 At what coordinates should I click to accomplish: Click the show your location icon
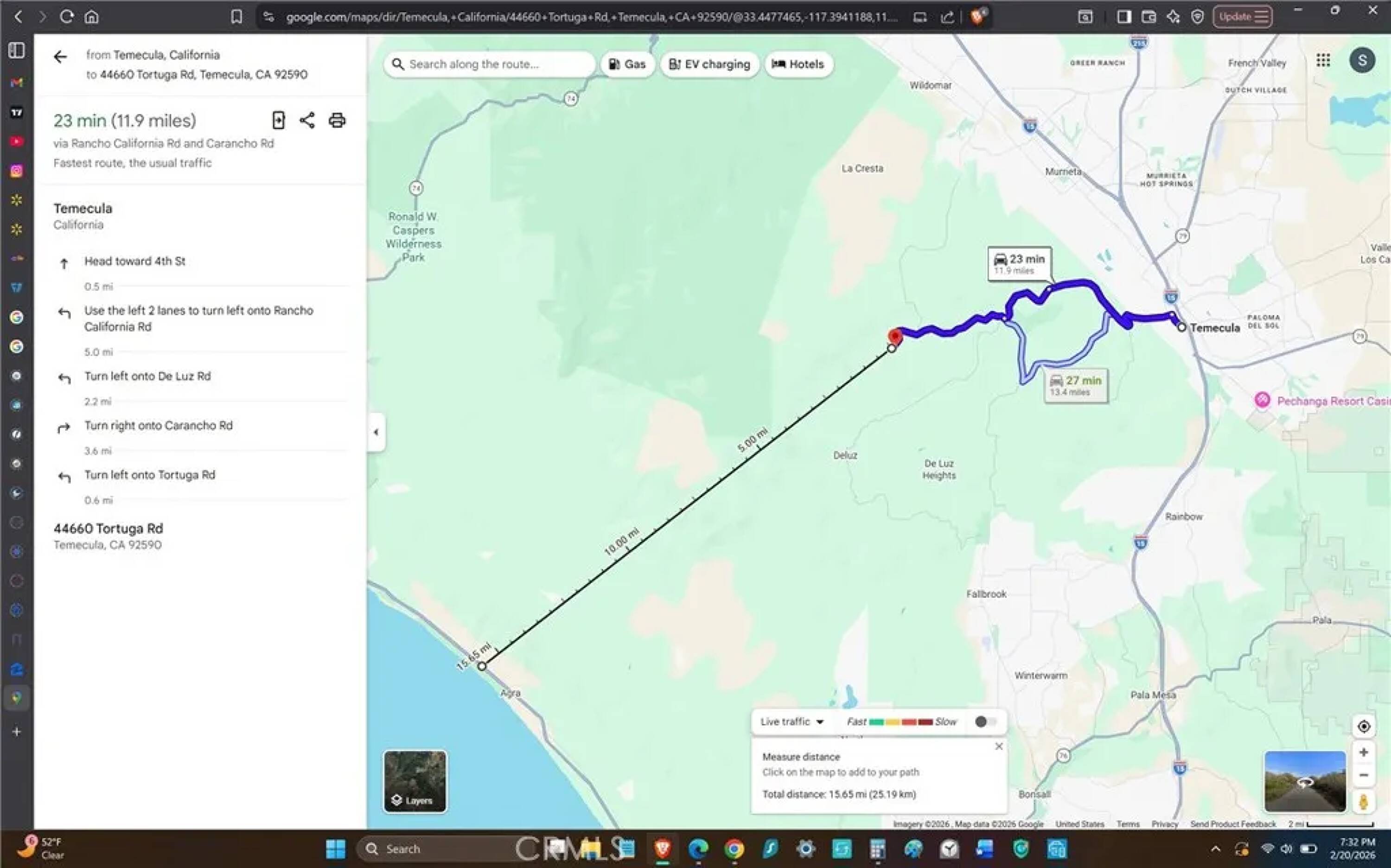click(1364, 726)
